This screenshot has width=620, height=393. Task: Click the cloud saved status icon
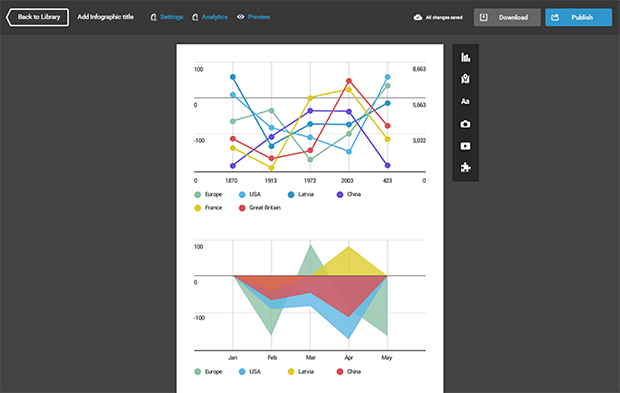pos(418,17)
